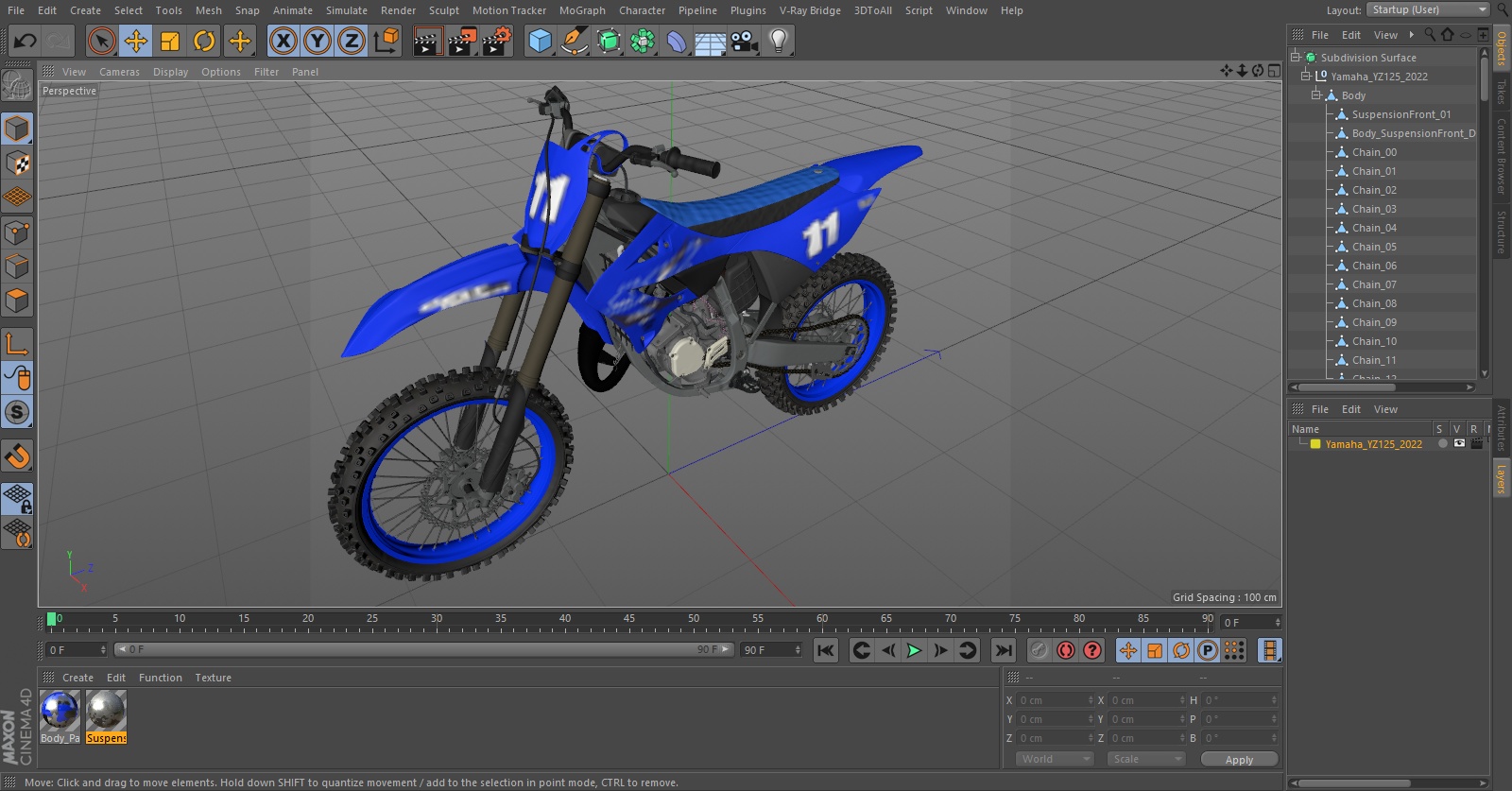The image size is (1512, 791).
Task: Open the Takes side tab
Action: [x=1501, y=90]
